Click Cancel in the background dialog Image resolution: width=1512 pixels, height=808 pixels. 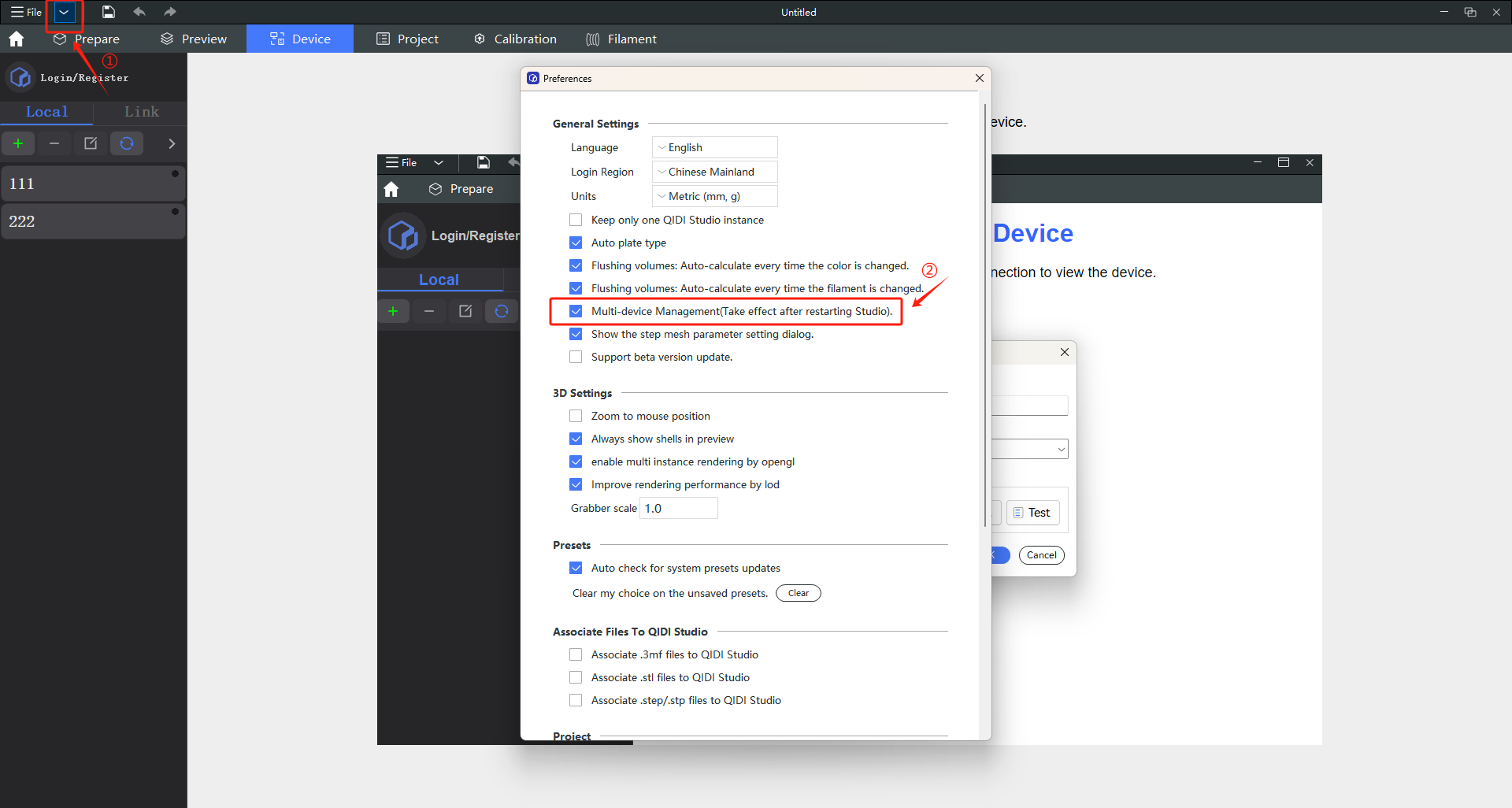[x=1041, y=555]
